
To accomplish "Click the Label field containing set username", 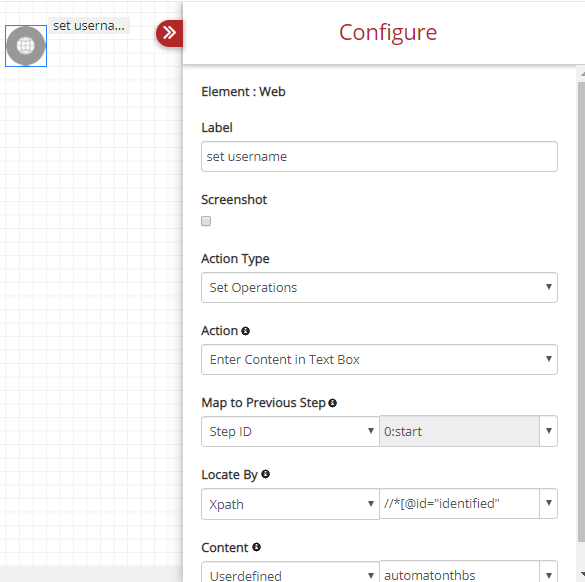I will (379, 157).
